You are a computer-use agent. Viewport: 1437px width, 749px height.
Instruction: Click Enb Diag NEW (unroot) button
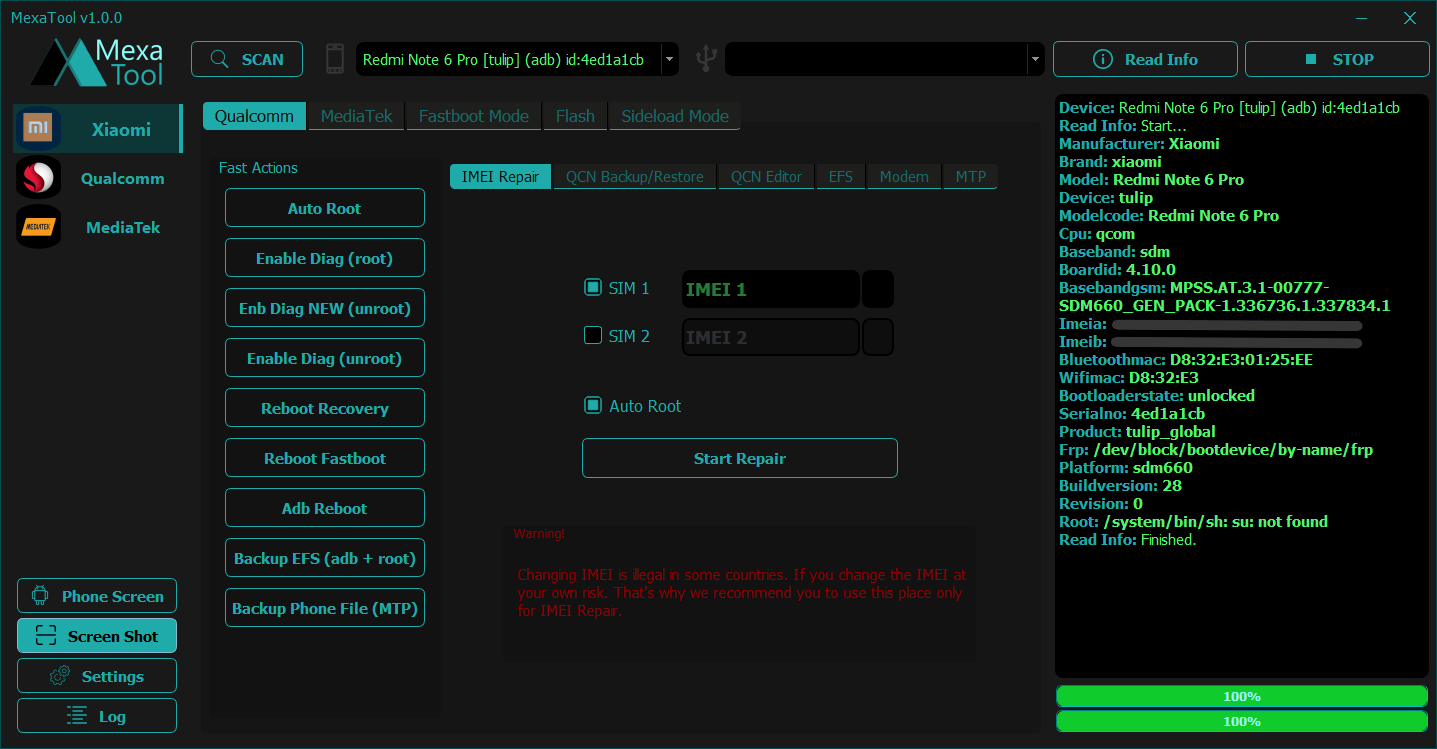click(x=325, y=308)
